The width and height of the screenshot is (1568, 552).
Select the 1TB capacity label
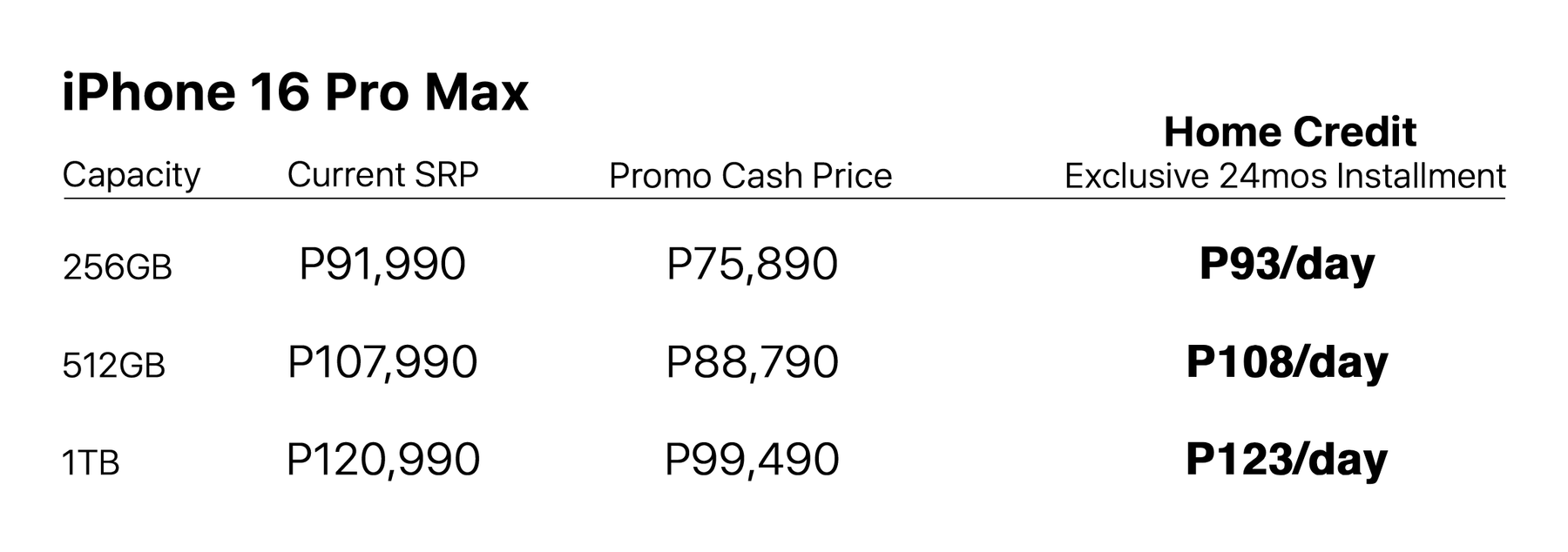click(x=91, y=463)
